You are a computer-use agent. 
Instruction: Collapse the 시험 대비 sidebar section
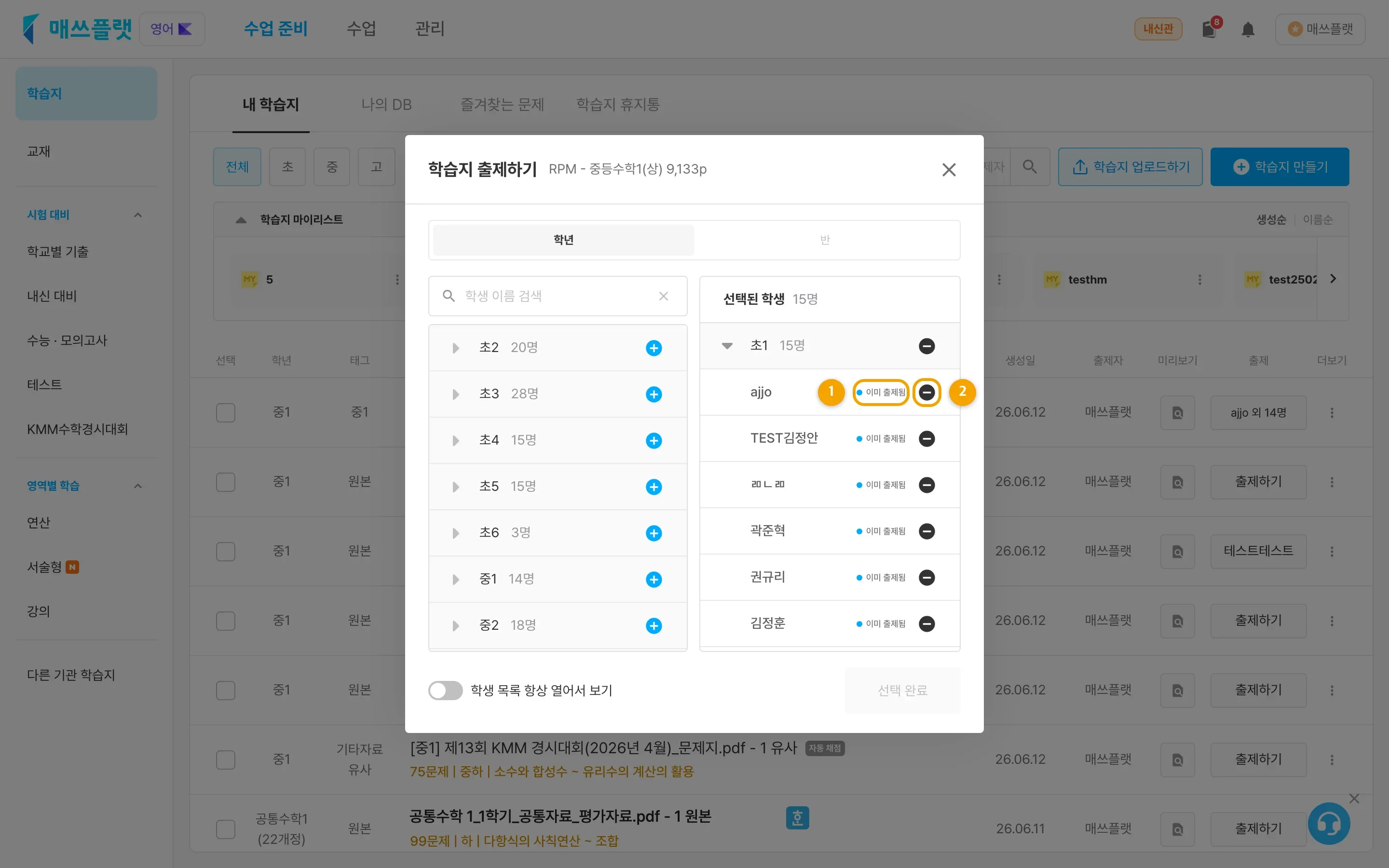[138, 215]
